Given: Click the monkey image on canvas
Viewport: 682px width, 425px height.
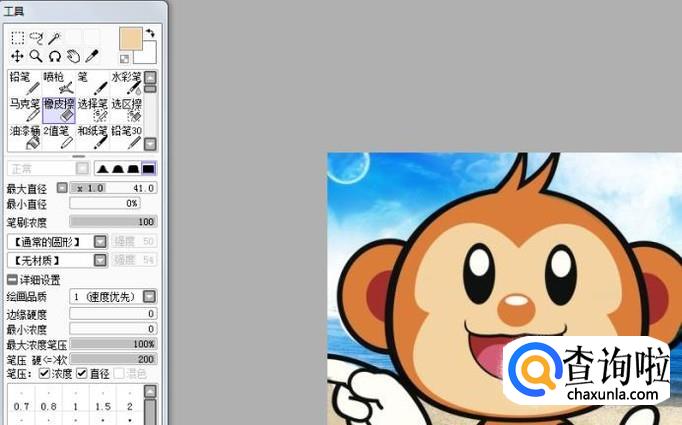Looking at the screenshot, I should click(505, 289).
